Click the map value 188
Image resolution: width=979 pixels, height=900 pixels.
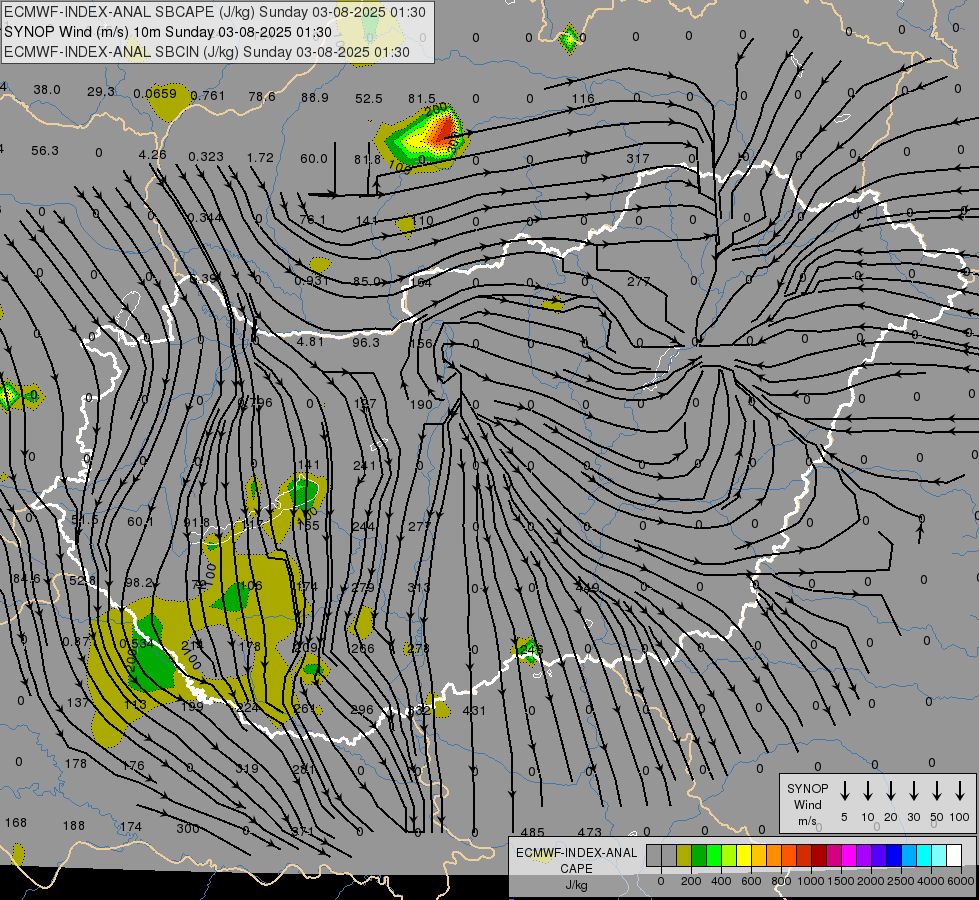pos(74,825)
